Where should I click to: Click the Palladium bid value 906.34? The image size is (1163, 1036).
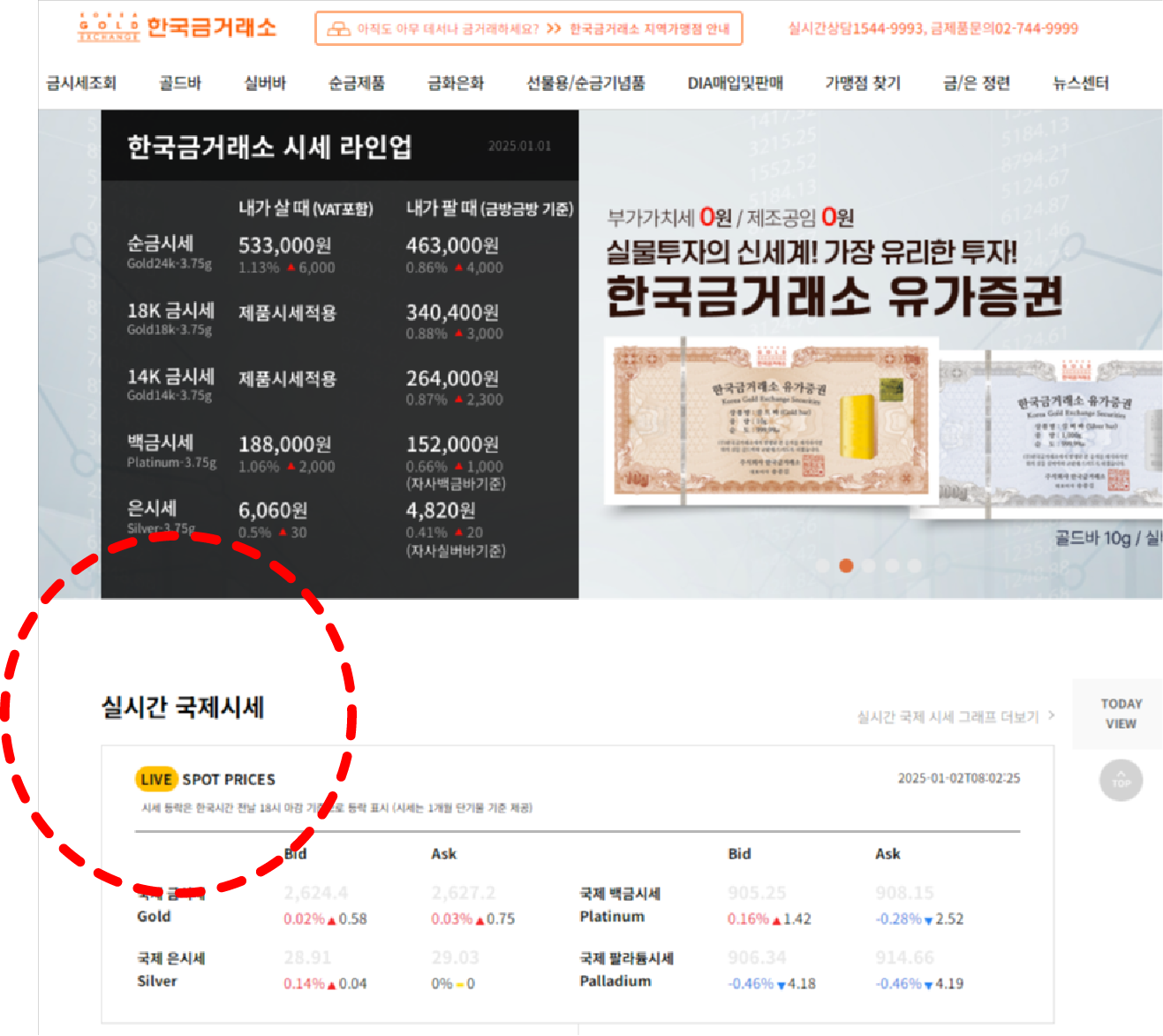click(757, 957)
